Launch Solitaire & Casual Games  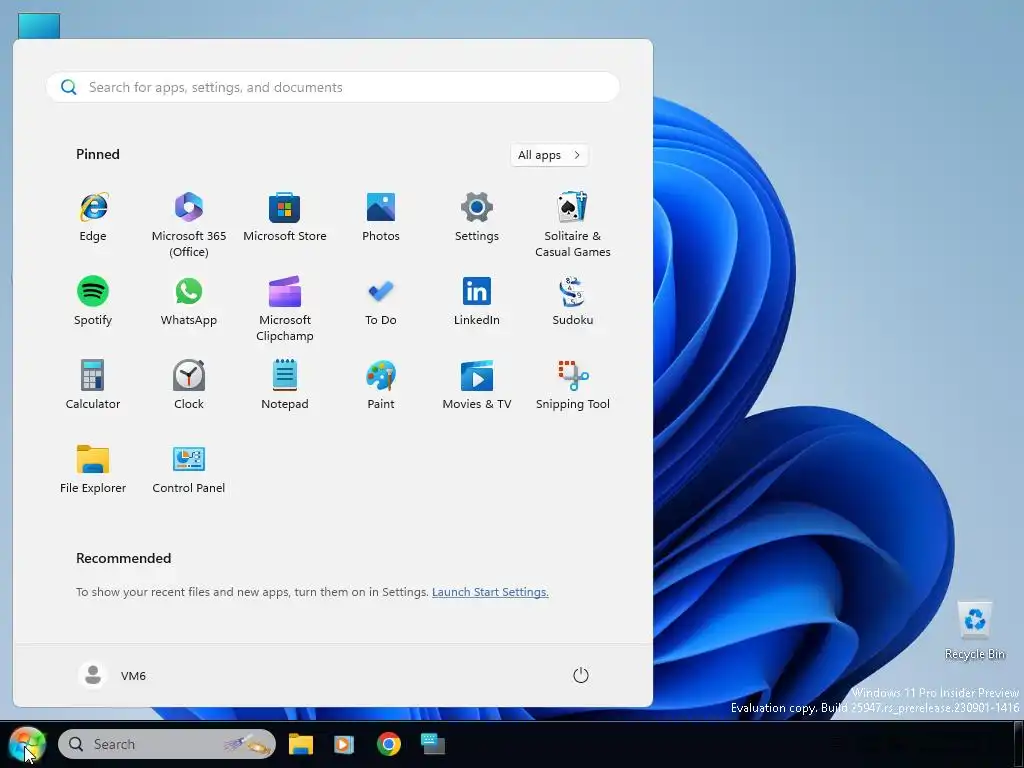[573, 224]
